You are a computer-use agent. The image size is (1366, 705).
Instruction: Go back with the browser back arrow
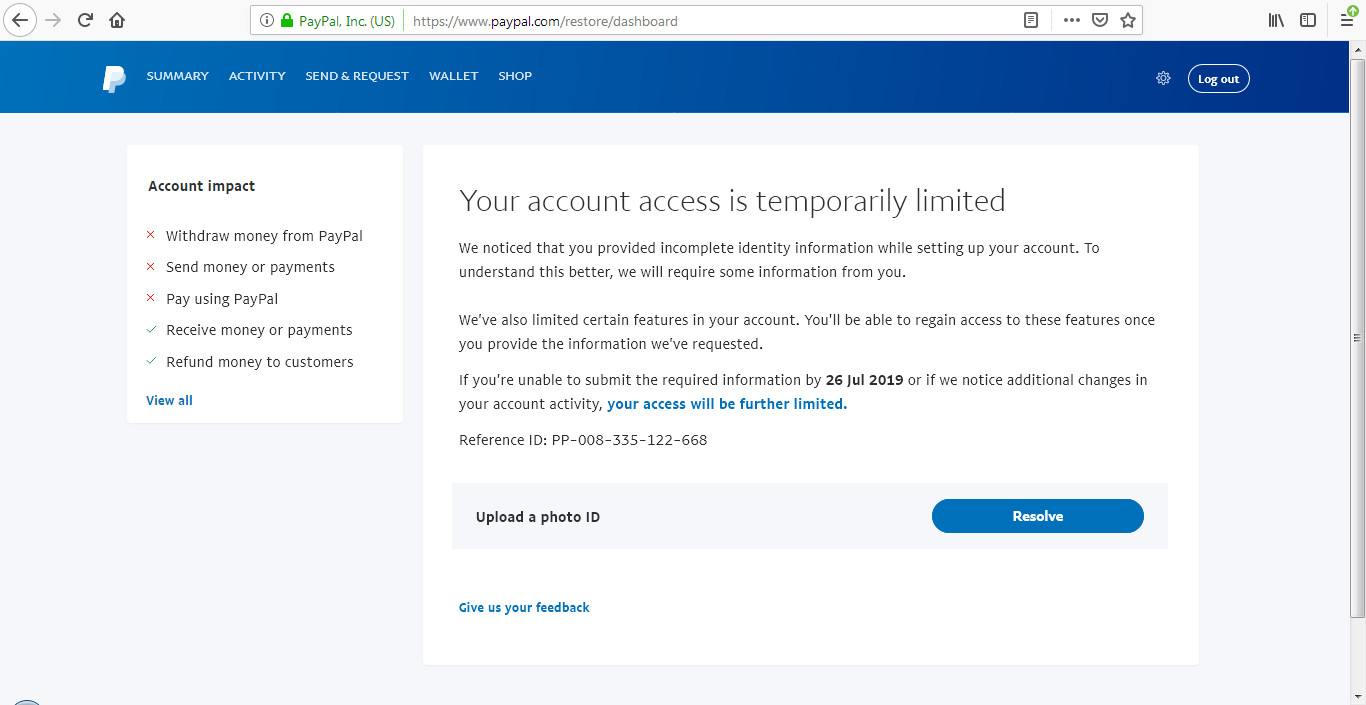(19, 20)
